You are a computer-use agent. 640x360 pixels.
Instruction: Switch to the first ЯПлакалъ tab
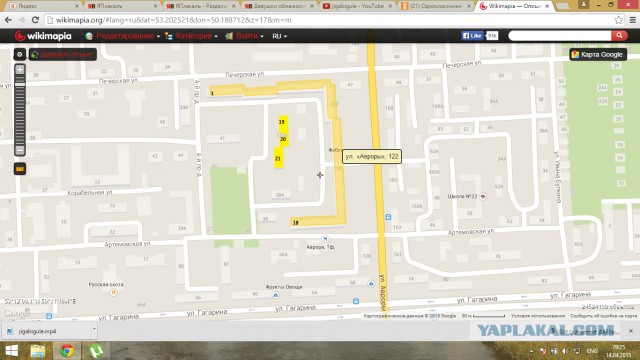[122, 6]
